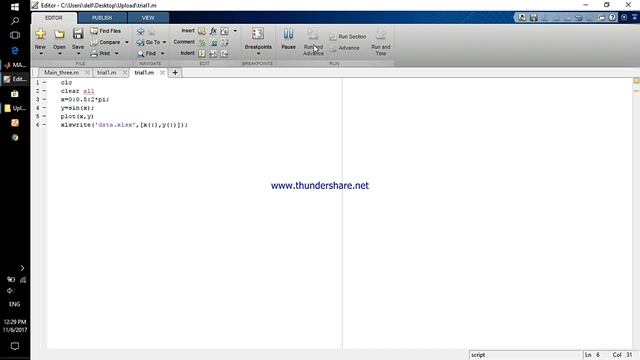This screenshot has width=640, height=360.
Task: Open the Action Center notification icon
Action: point(15,347)
